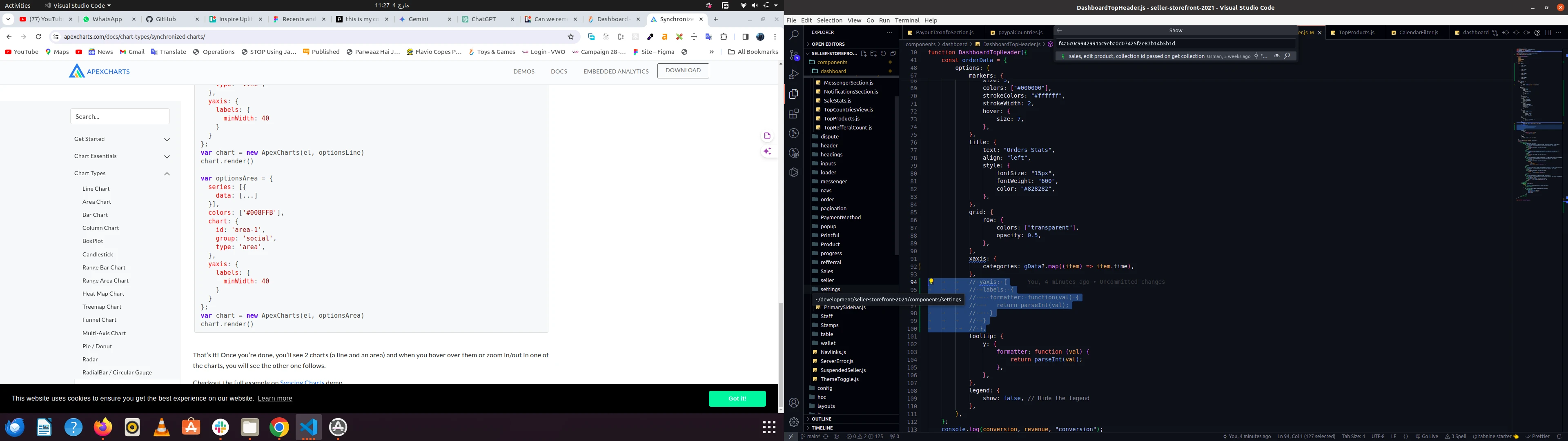Open the Heat Map Chart docs link

(x=103, y=294)
